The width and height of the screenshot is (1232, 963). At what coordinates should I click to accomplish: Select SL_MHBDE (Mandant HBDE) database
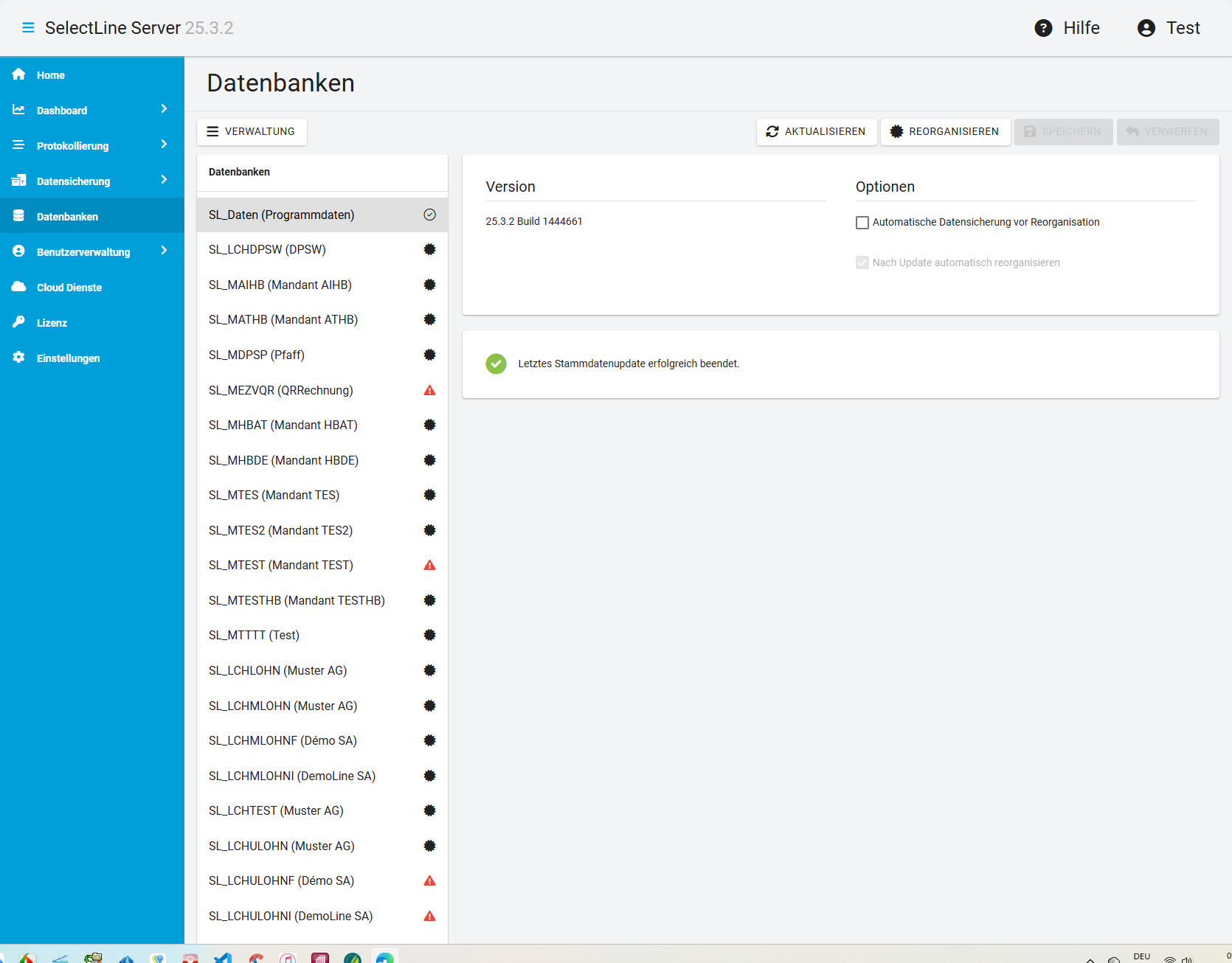pos(283,460)
